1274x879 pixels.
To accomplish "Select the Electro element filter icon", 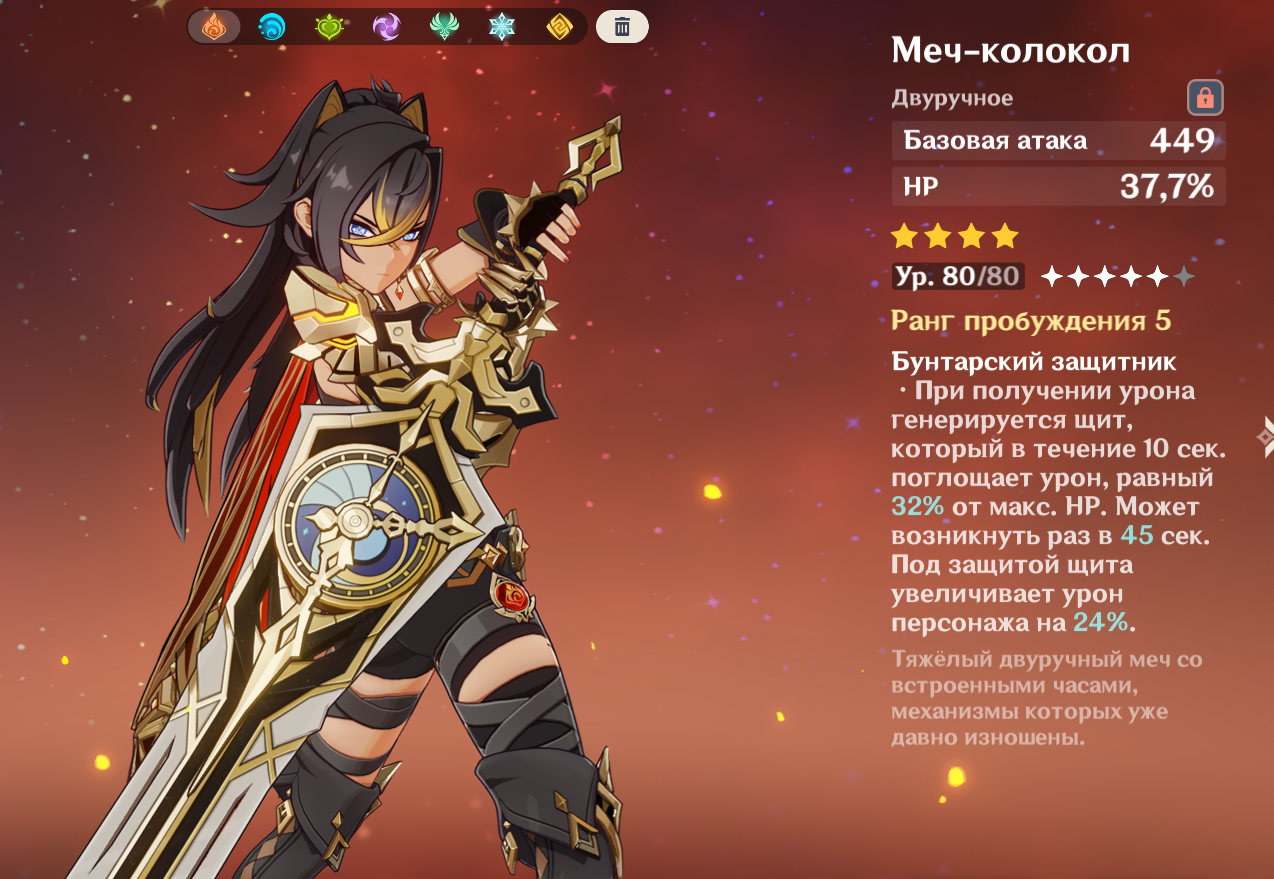I will pyautogui.click(x=386, y=27).
